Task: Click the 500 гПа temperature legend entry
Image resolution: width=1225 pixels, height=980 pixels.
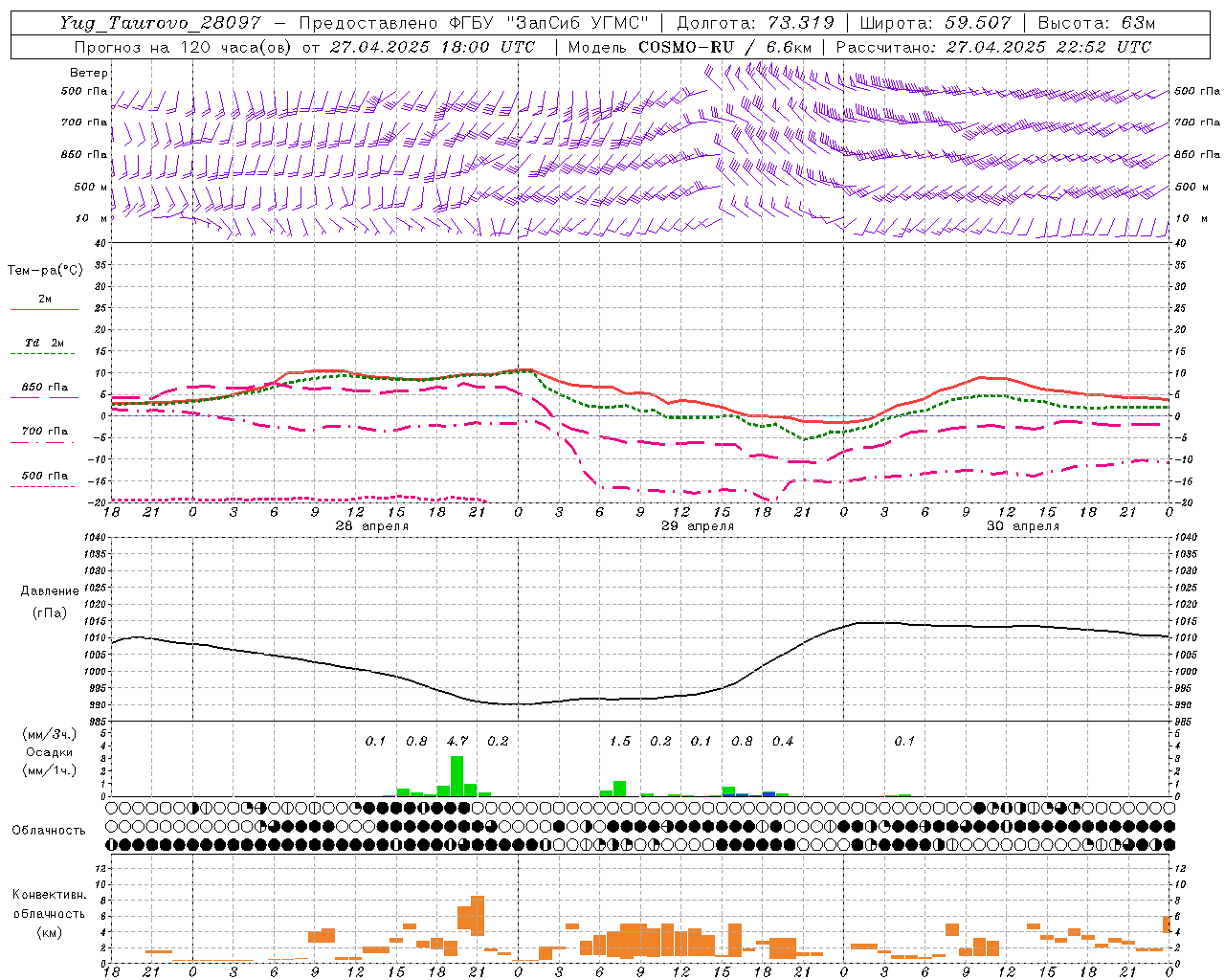Action: [x=45, y=476]
